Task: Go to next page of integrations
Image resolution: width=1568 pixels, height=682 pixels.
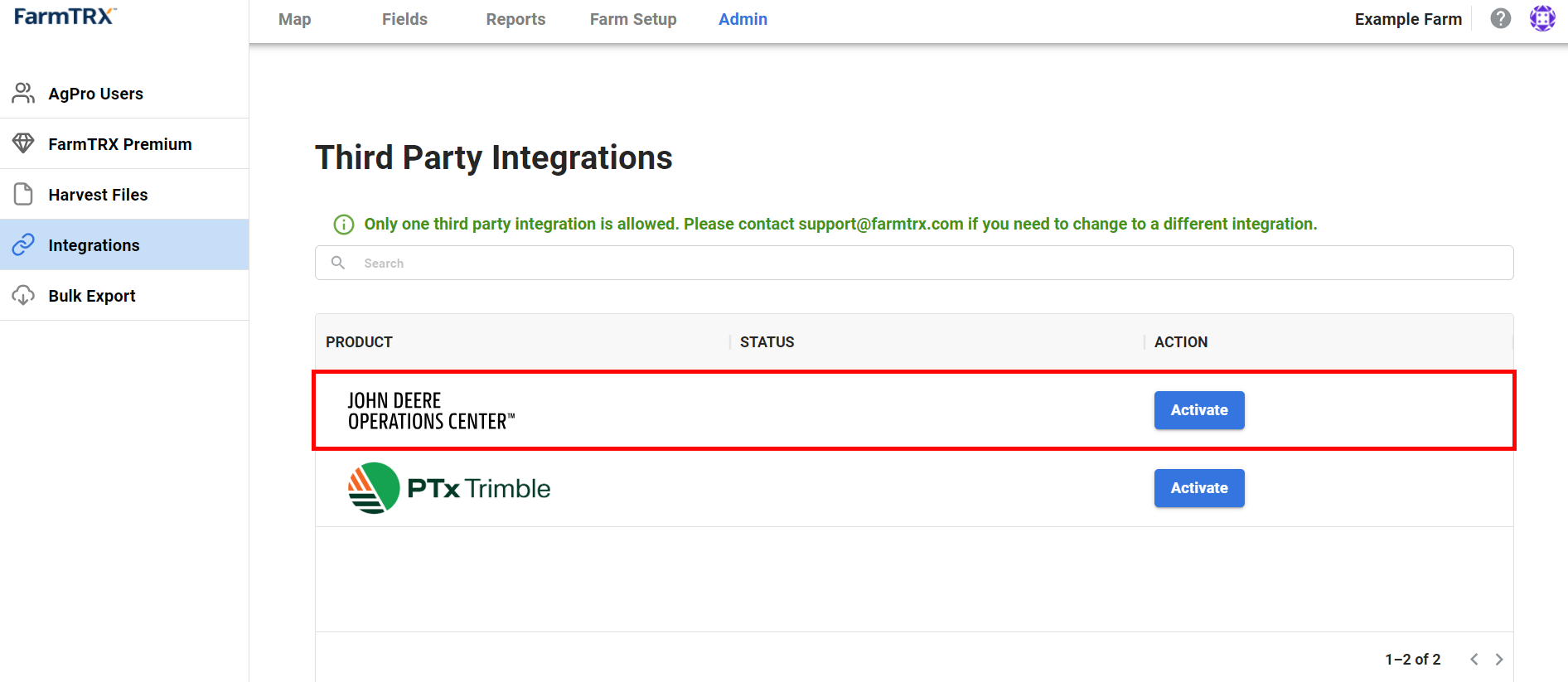Action: pos(1498,660)
